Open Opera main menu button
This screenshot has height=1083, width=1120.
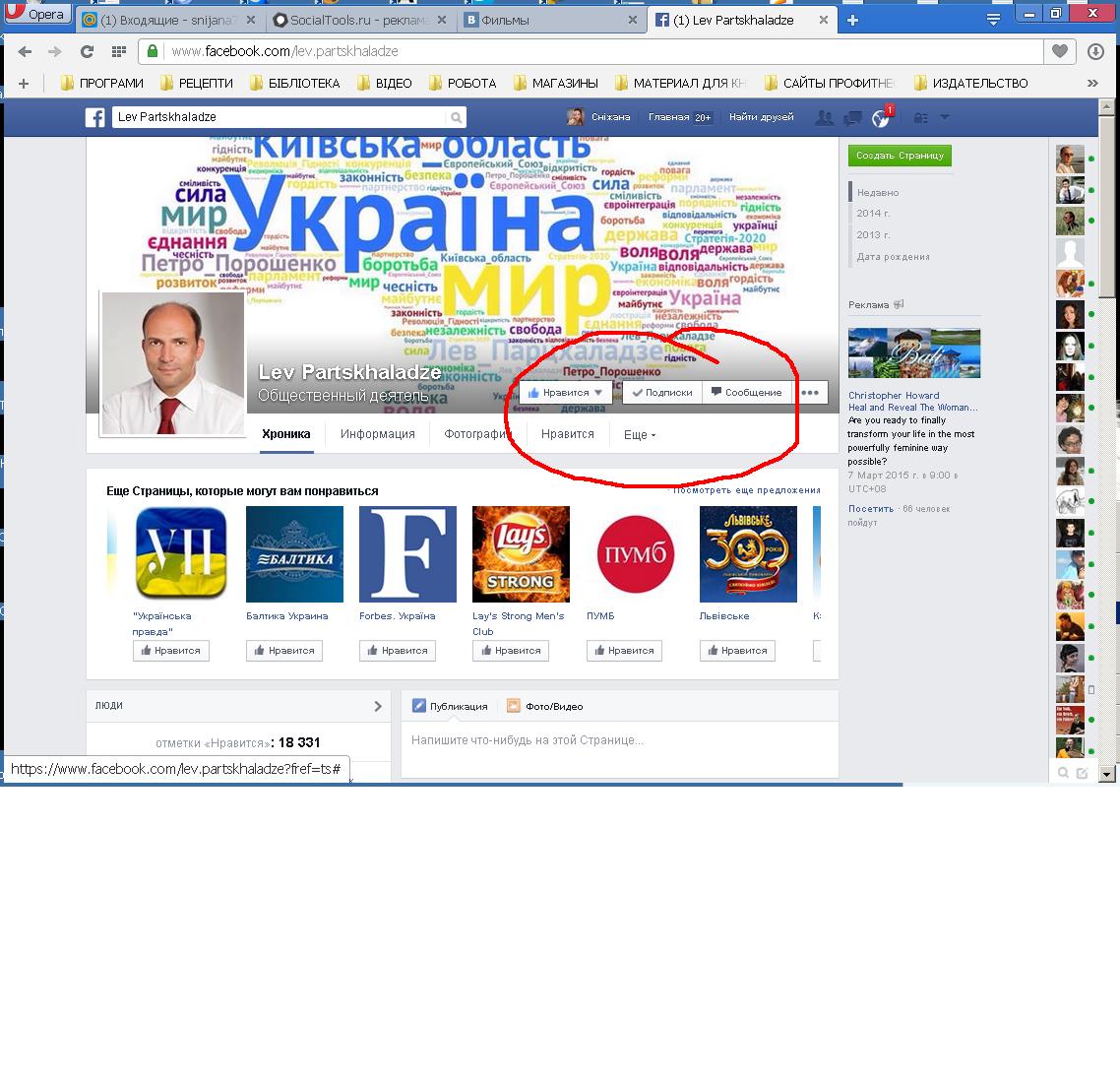coord(36,13)
